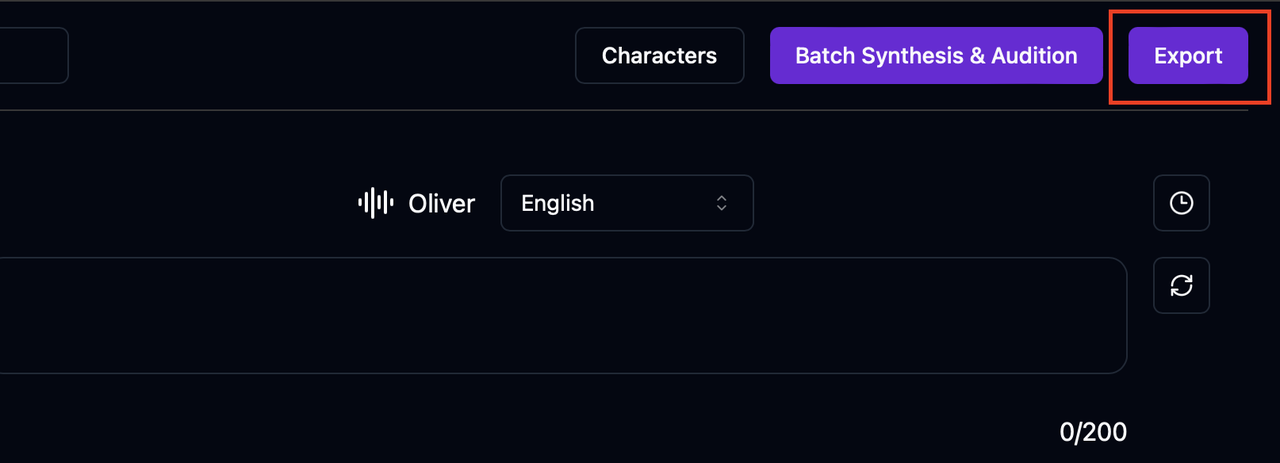Click the 0/200 character counter
This screenshot has height=463, width=1280.
point(1092,432)
